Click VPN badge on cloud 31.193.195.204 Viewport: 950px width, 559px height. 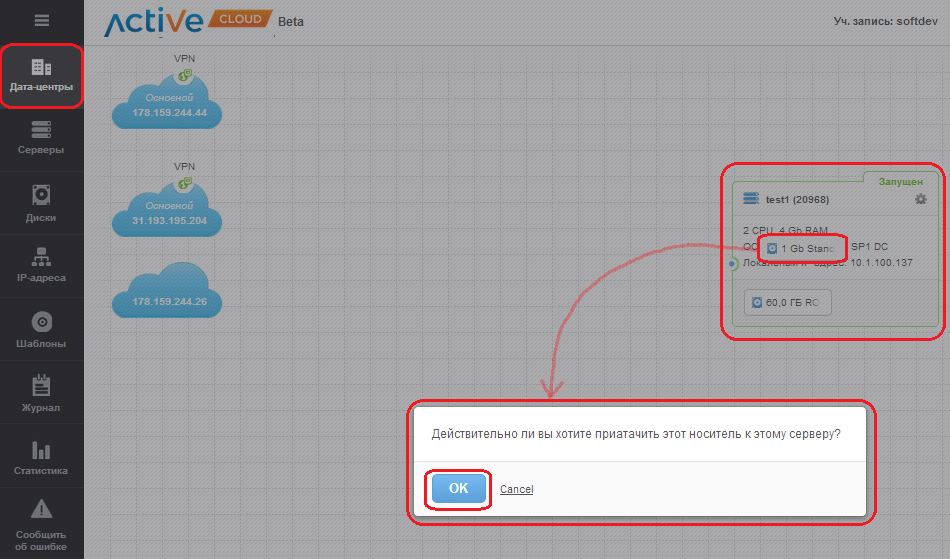[184, 183]
